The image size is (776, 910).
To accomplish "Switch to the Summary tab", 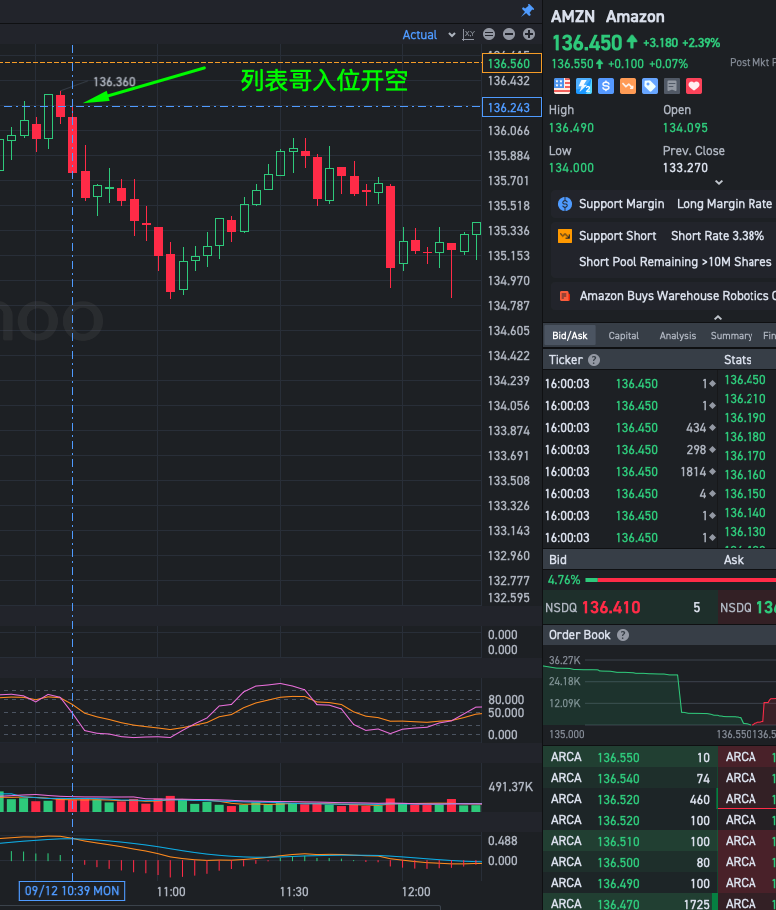I will [731, 335].
